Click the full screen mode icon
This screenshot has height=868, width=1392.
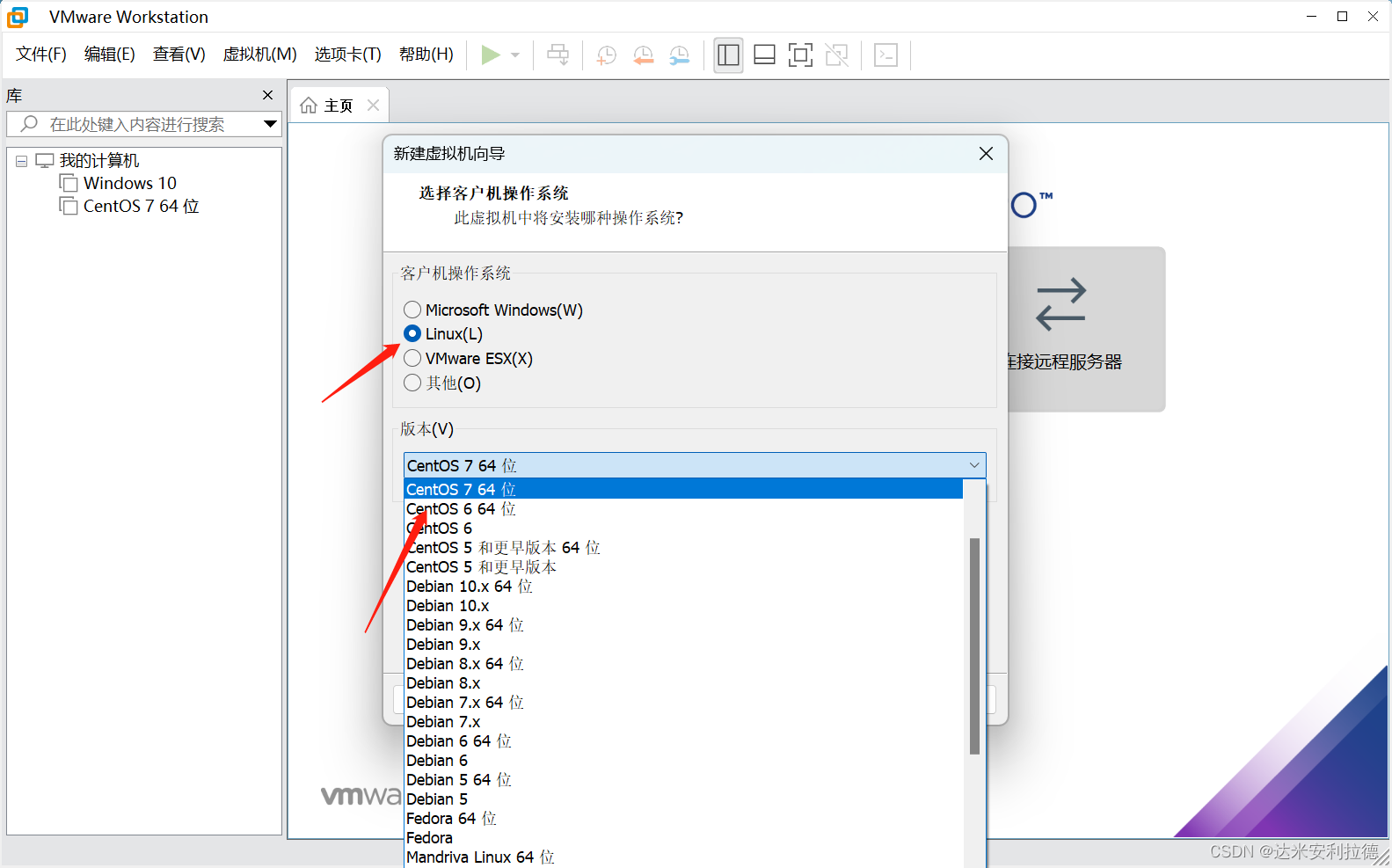point(800,55)
